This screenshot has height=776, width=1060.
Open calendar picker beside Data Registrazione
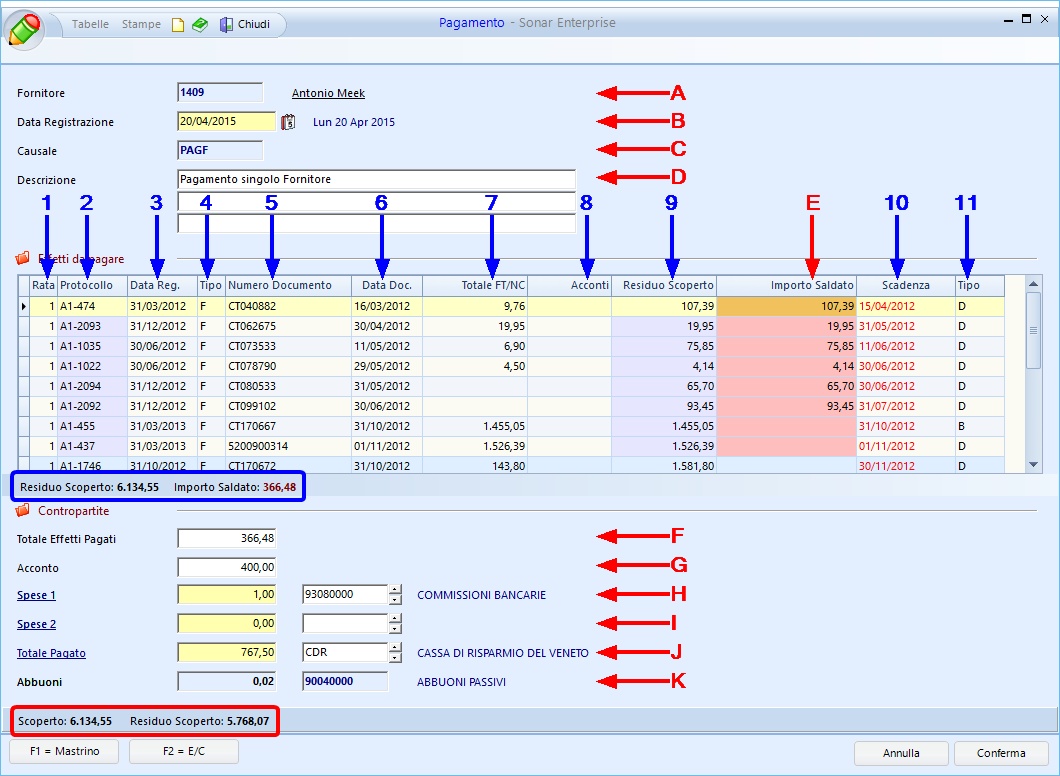click(288, 122)
